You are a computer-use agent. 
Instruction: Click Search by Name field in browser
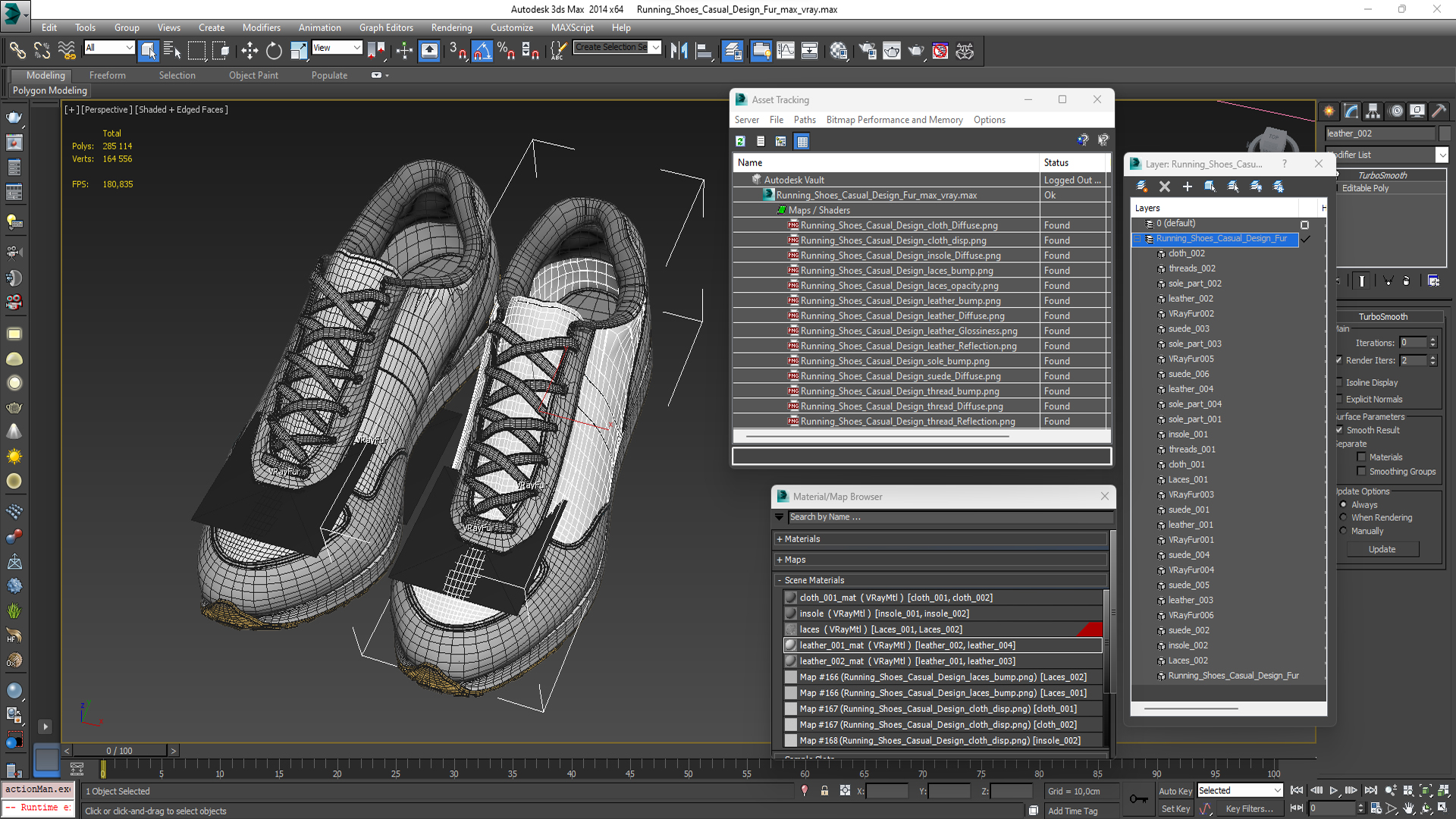(950, 517)
